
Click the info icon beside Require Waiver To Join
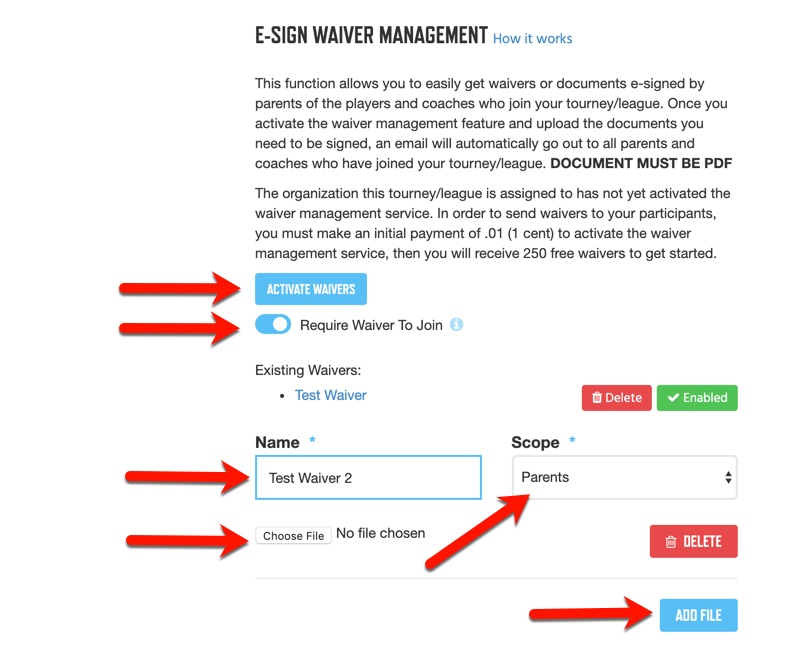[x=456, y=325]
